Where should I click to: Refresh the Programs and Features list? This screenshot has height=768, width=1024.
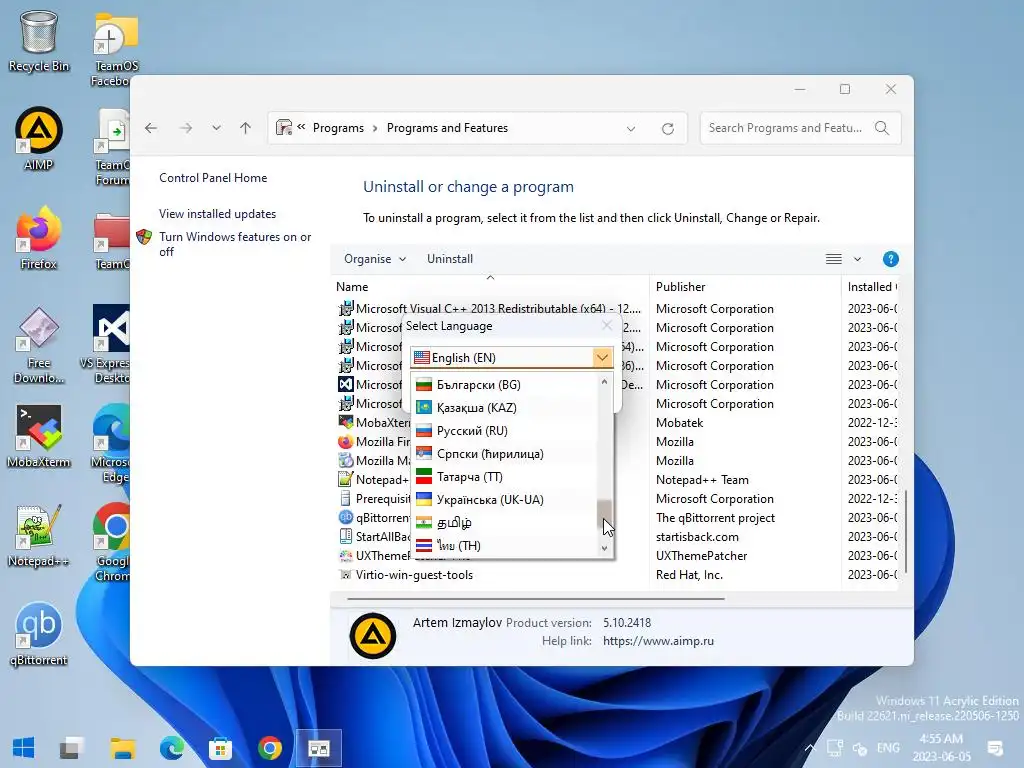[x=667, y=129]
